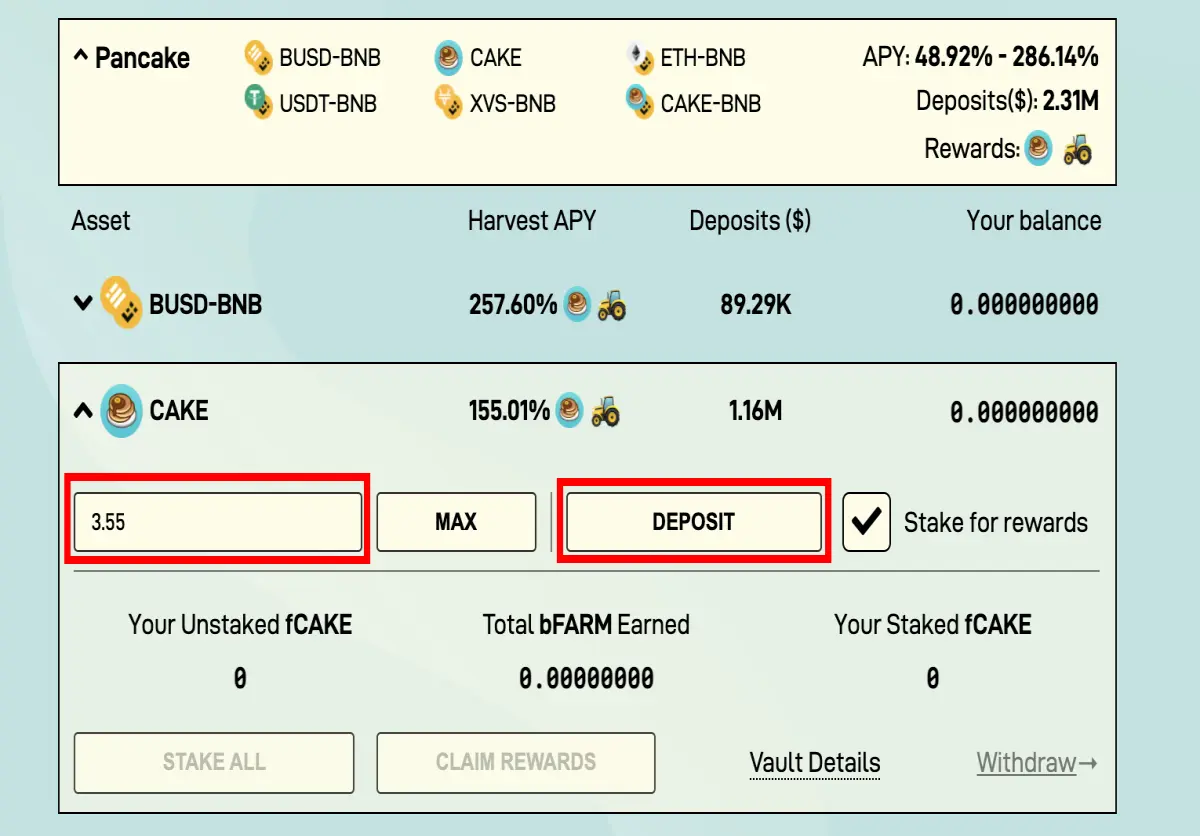Click the BUSD-BNB token icon in Pancake header
Image resolution: width=1200 pixels, height=836 pixels.
click(x=258, y=57)
